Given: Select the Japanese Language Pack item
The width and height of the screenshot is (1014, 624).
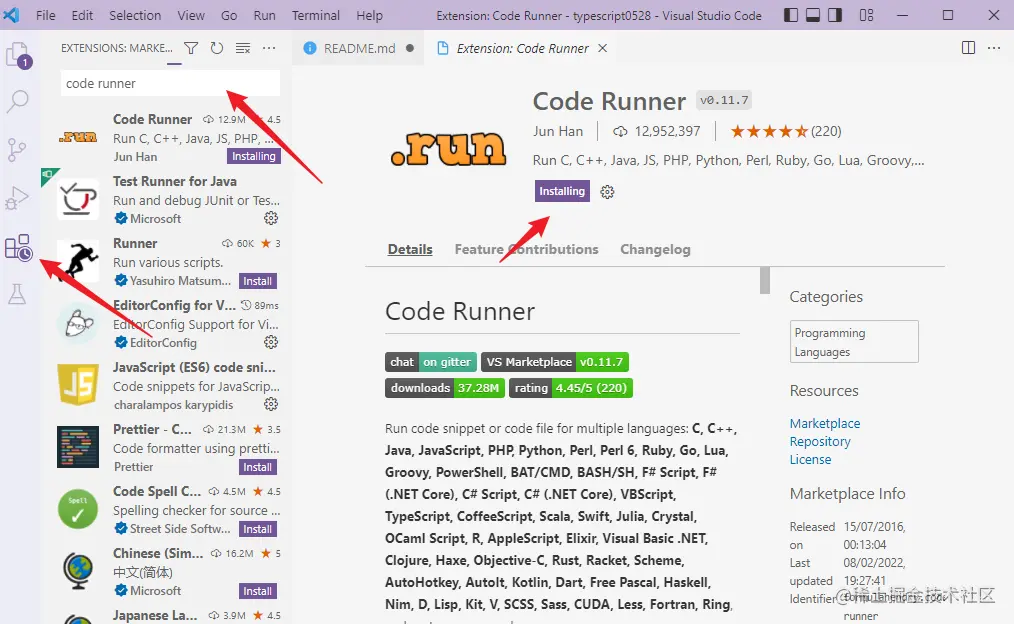Looking at the screenshot, I should click(165, 615).
